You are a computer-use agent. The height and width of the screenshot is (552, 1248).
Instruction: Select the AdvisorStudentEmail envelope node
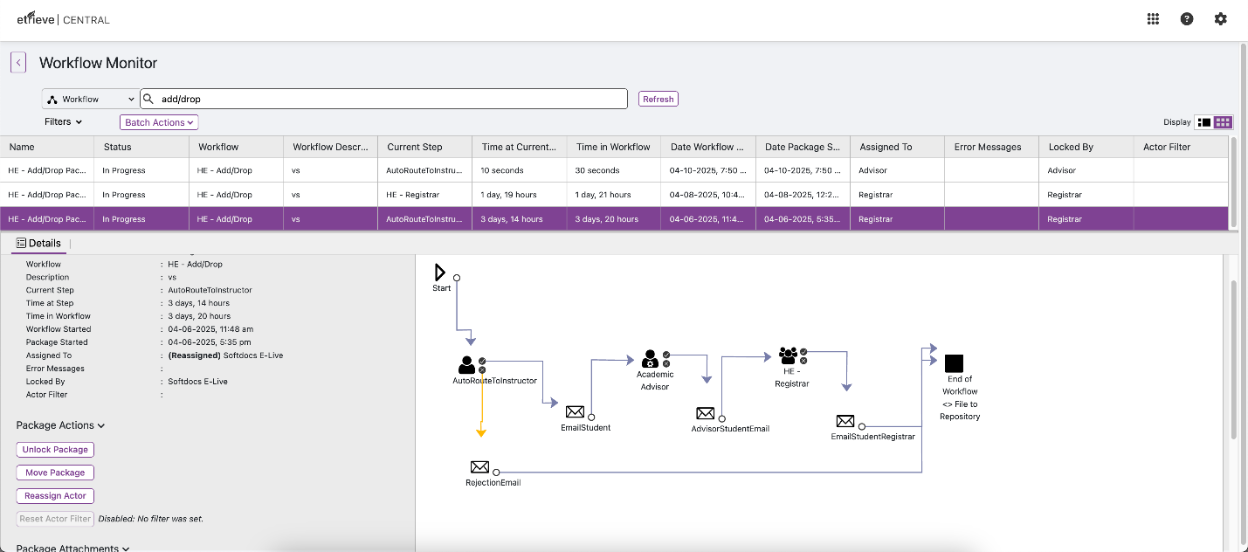[x=705, y=413]
